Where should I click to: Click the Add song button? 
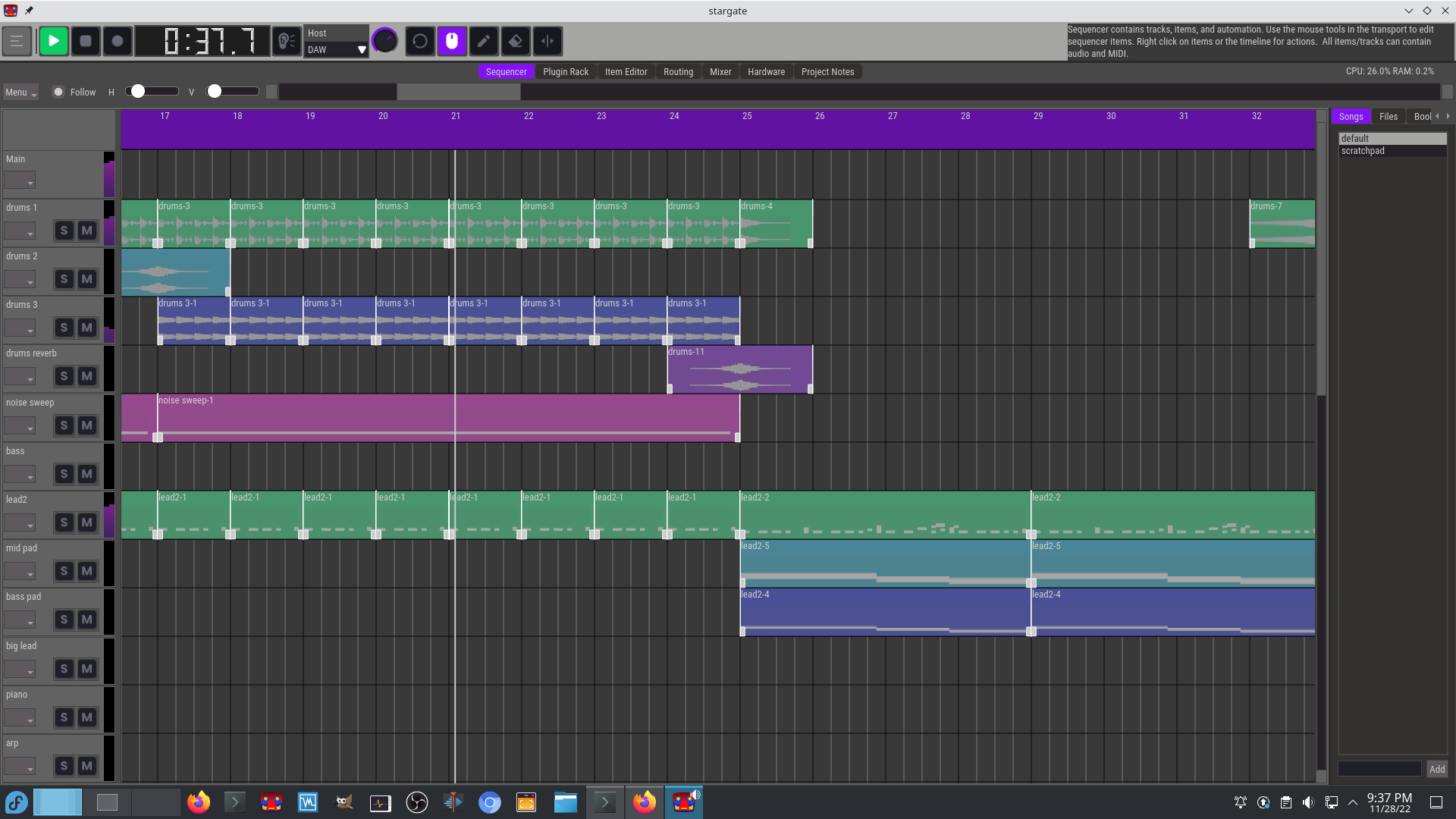(x=1436, y=769)
